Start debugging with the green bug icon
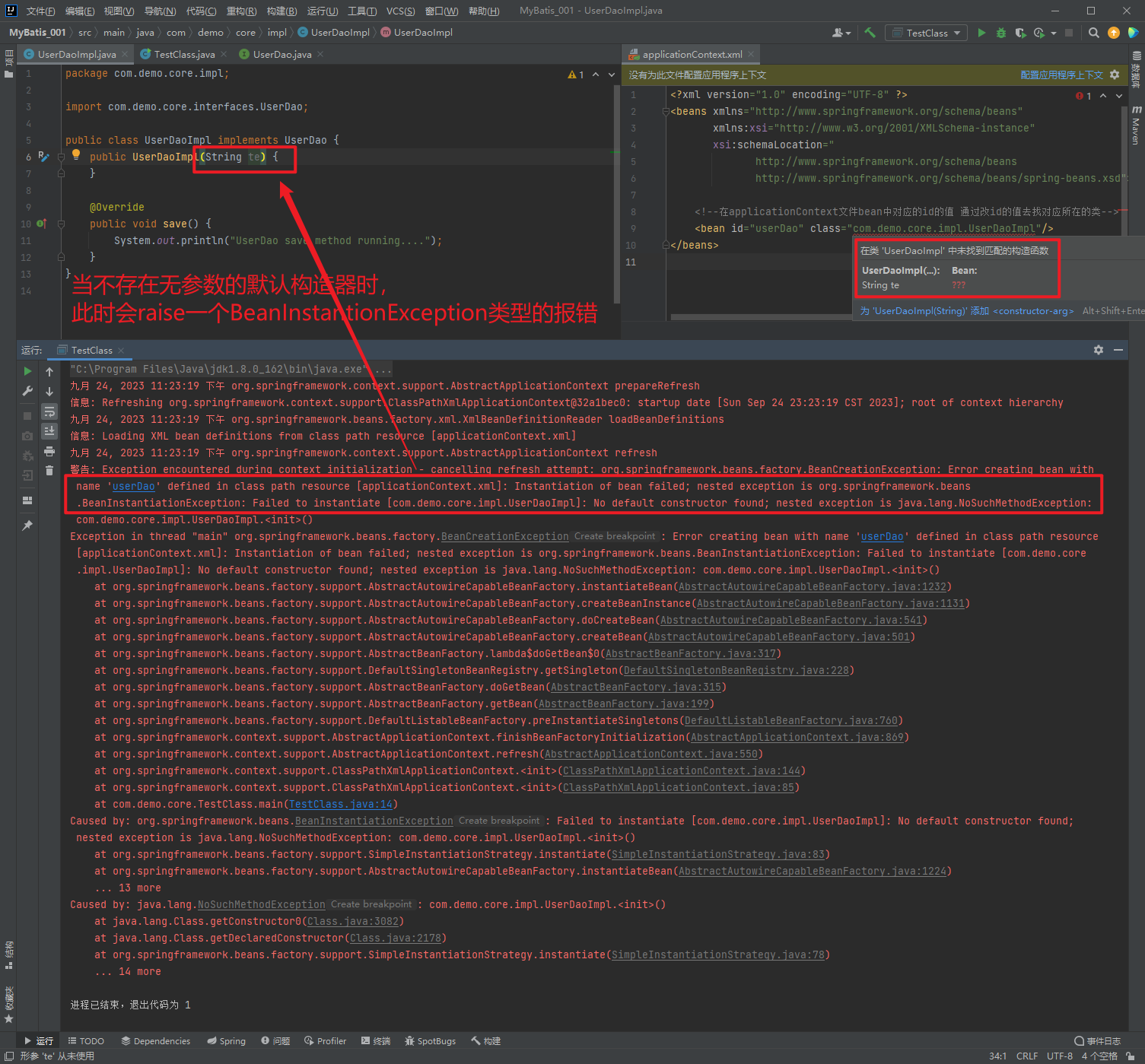Image resolution: width=1145 pixels, height=1064 pixels. click(1001, 33)
